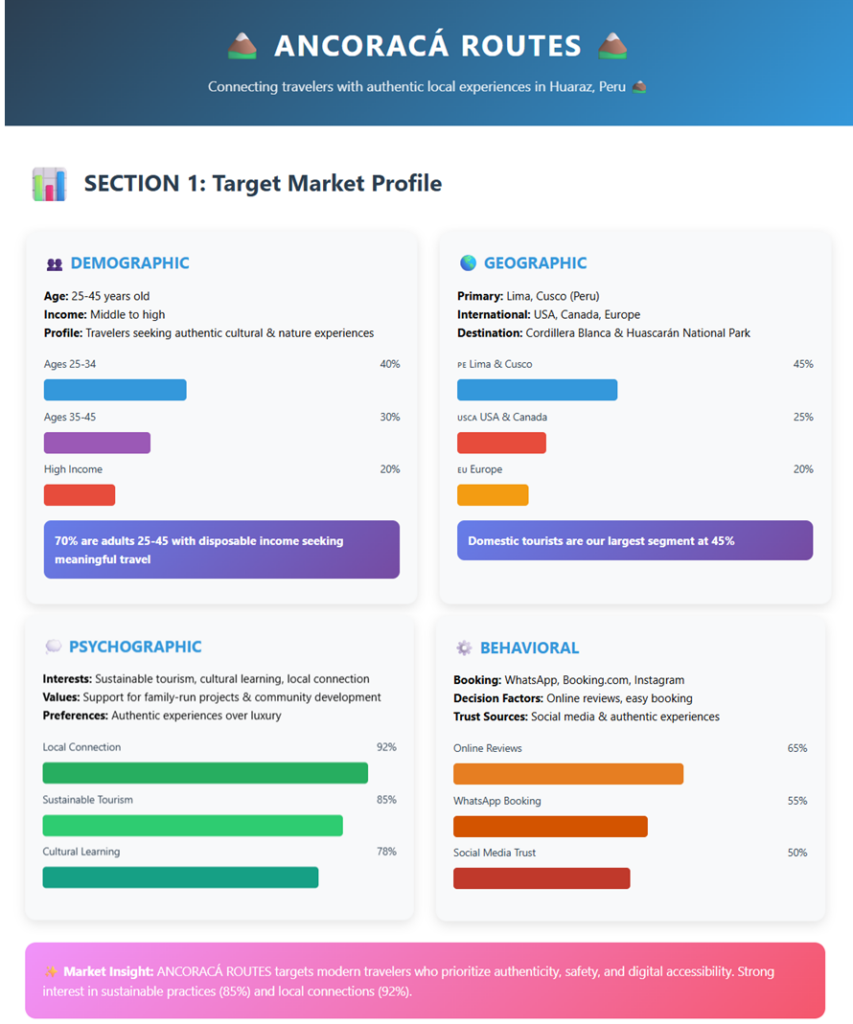Click the blue Ages 25-34 progress bar
The height and width of the screenshot is (1024, 853).
[115, 390]
